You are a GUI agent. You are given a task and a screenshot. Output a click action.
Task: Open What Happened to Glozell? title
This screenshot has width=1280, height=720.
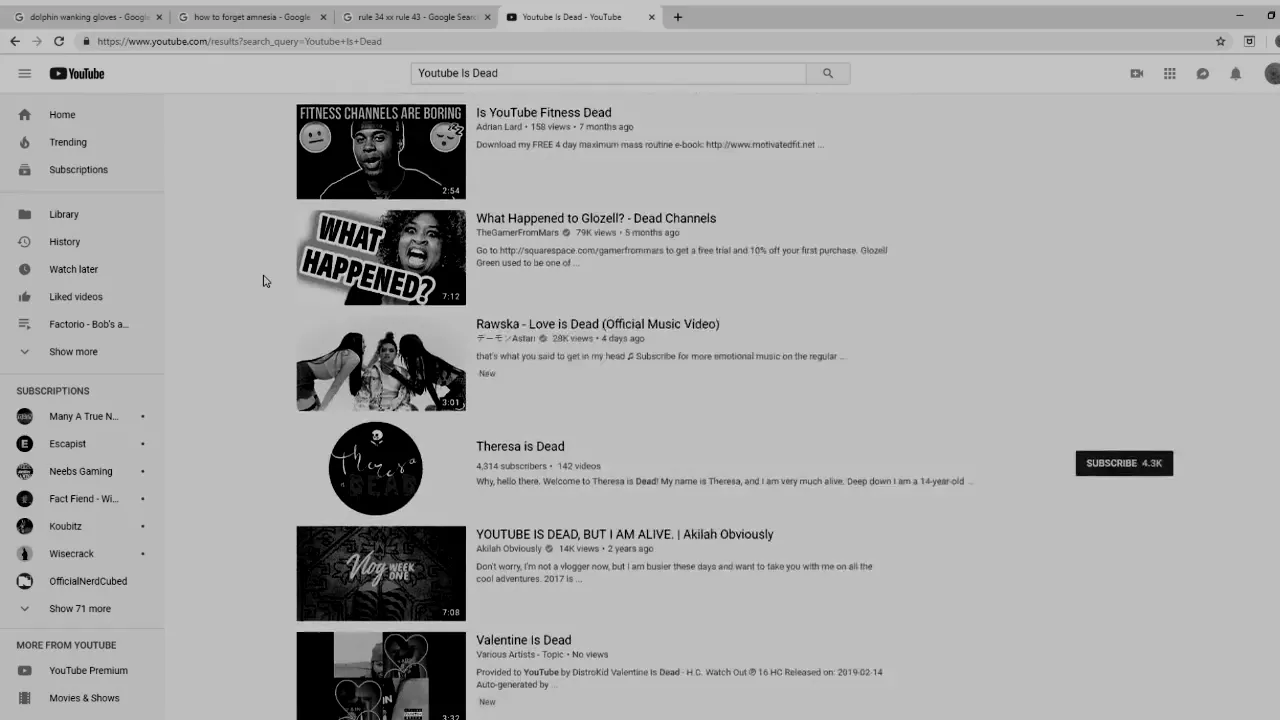click(x=596, y=218)
